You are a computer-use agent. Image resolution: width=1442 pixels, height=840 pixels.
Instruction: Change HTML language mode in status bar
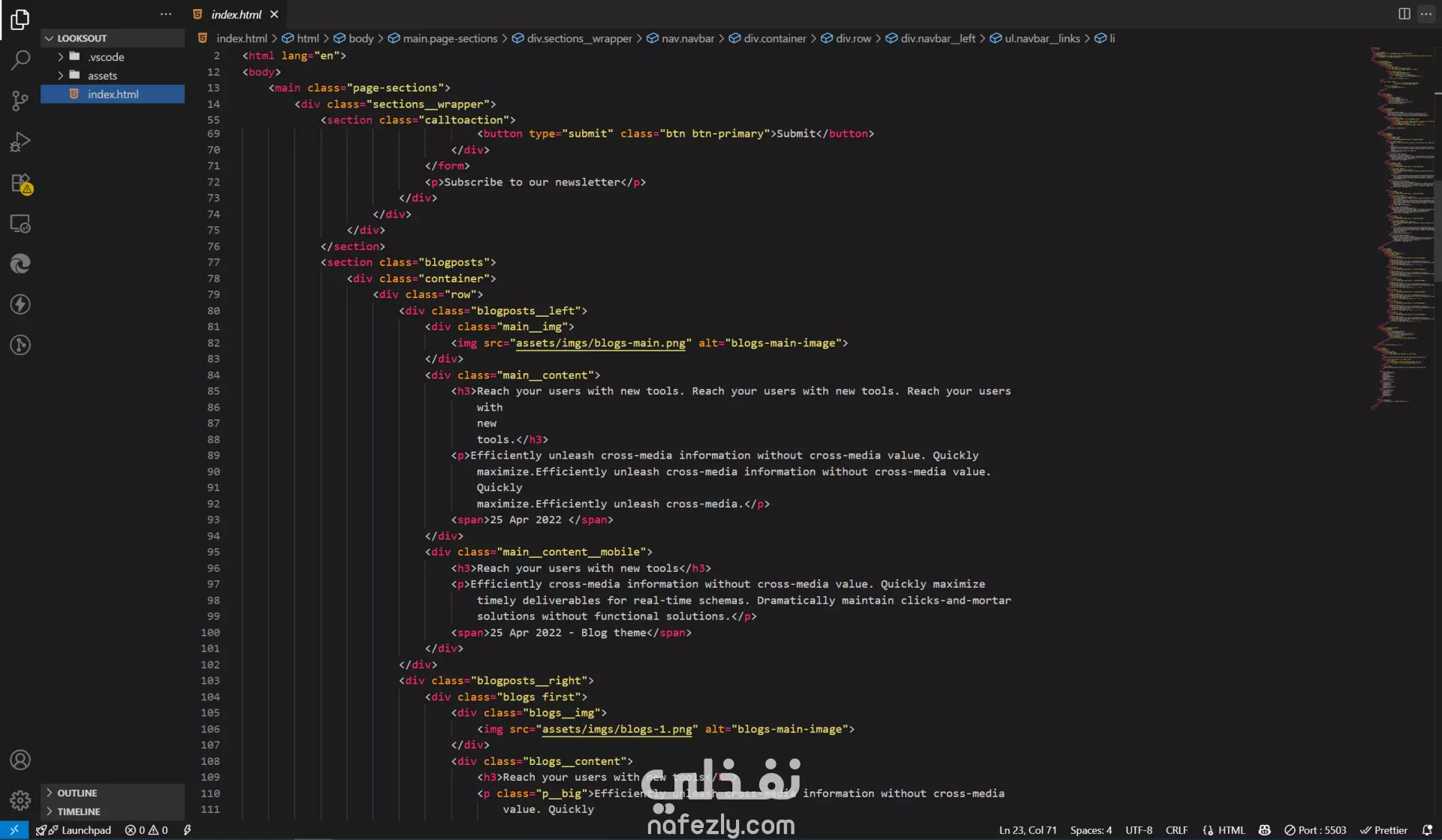coord(1231,830)
